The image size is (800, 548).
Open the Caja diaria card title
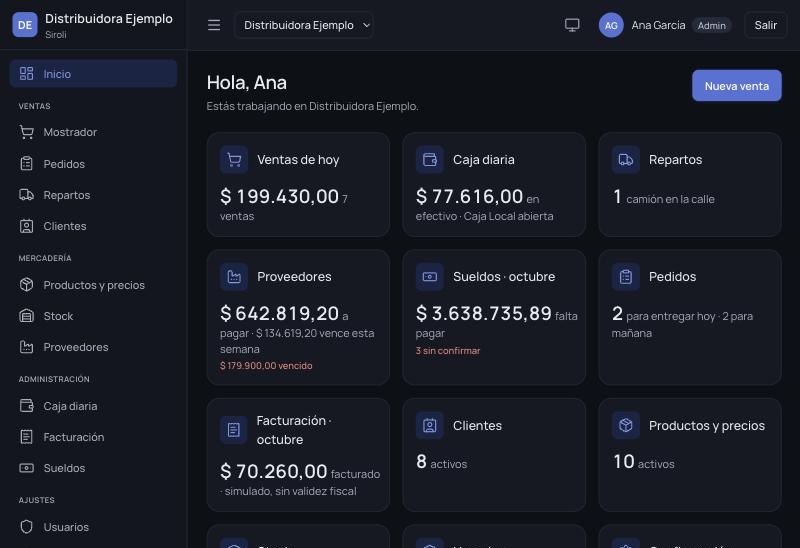point(484,160)
